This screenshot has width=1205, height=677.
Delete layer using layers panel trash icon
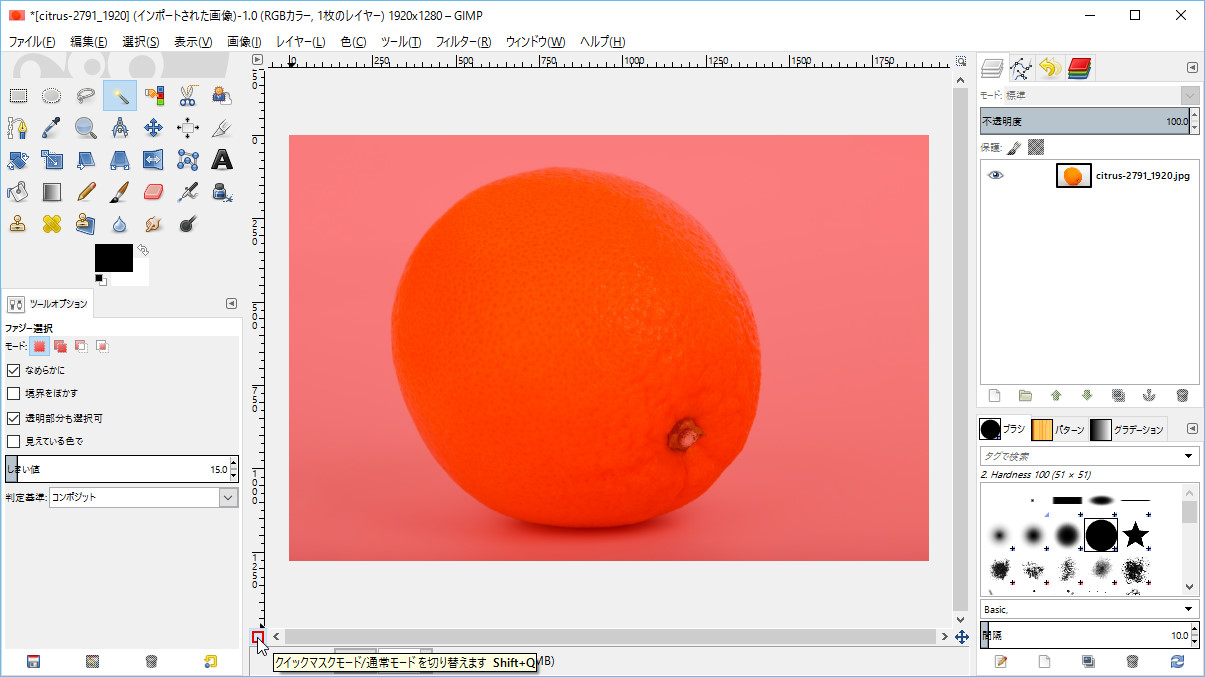(1182, 396)
